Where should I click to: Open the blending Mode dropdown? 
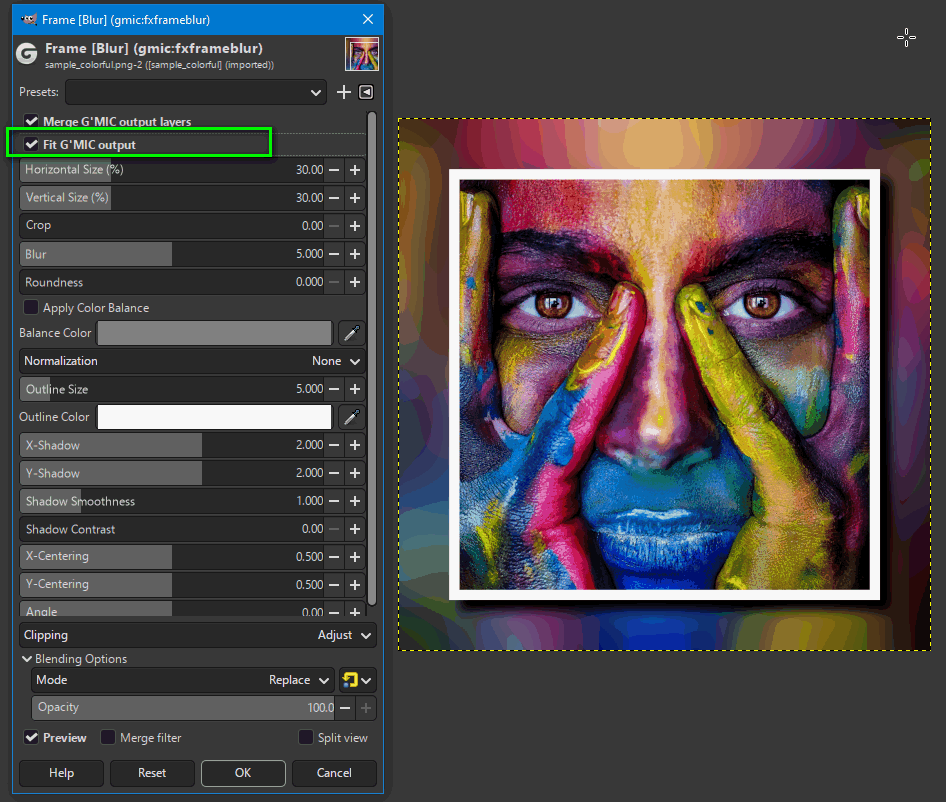(183, 680)
